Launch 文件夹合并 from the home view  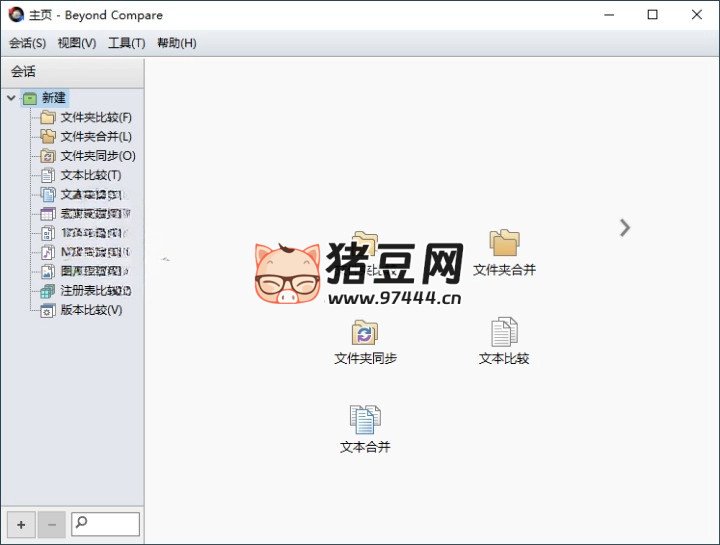click(504, 253)
